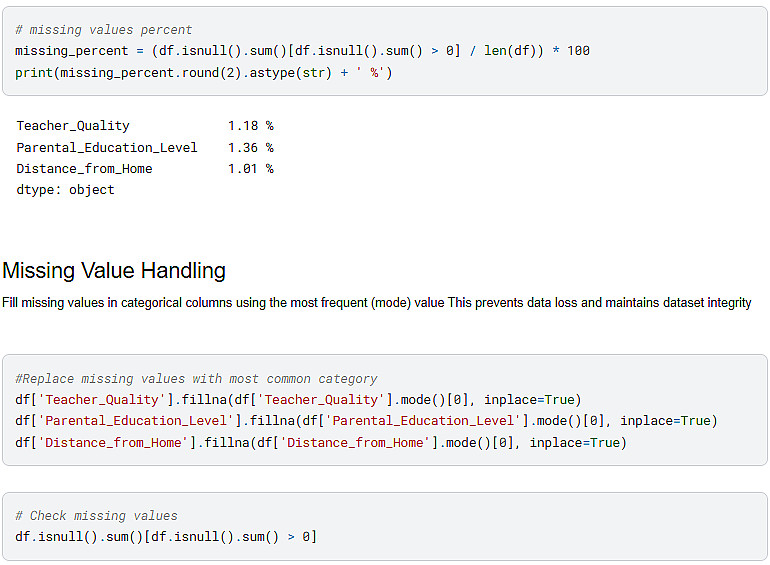Click the '#Replace missing values' comment line
Viewport: 770px width, 565px height.
pyautogui.click(x=196, y=379)
